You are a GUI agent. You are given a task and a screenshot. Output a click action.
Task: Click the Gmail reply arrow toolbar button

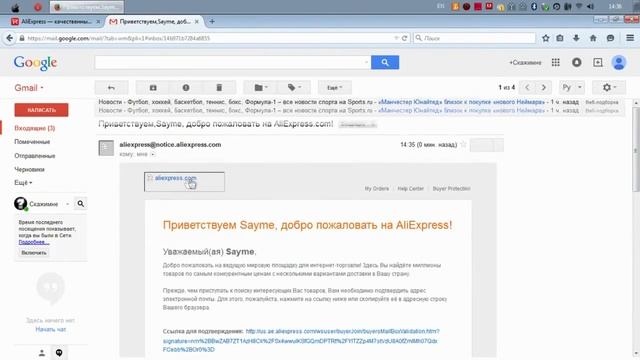[x=111, y=88]
